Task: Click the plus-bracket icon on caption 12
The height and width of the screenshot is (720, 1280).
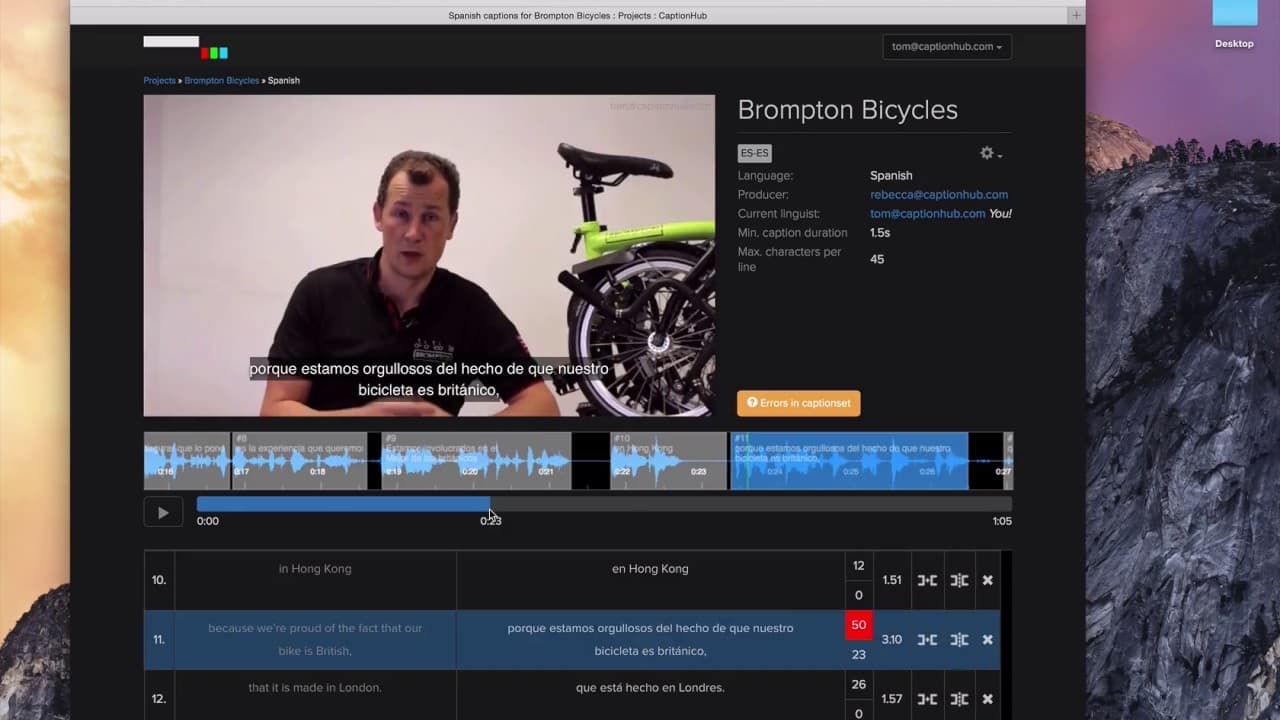Action: tap(927, 699)
